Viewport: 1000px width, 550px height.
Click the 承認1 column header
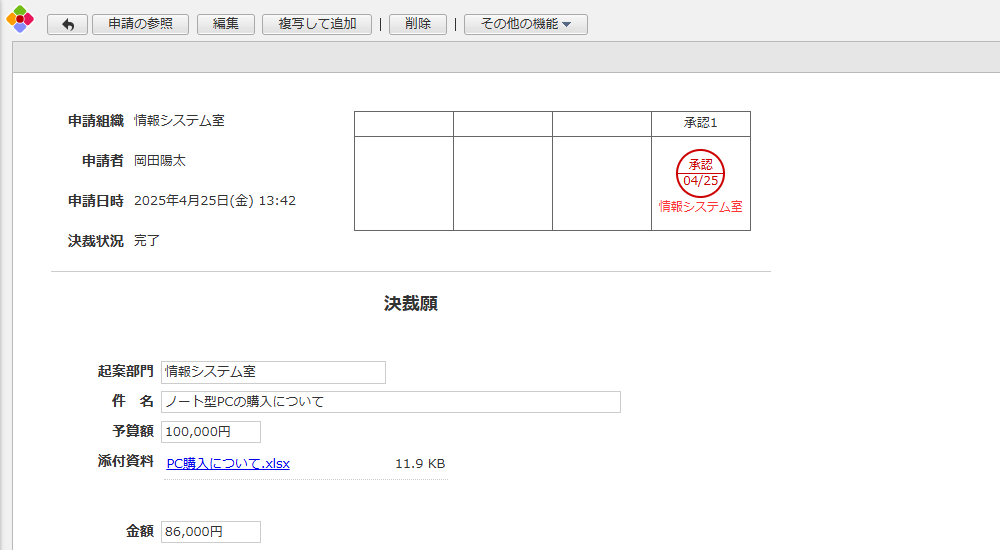700,123
